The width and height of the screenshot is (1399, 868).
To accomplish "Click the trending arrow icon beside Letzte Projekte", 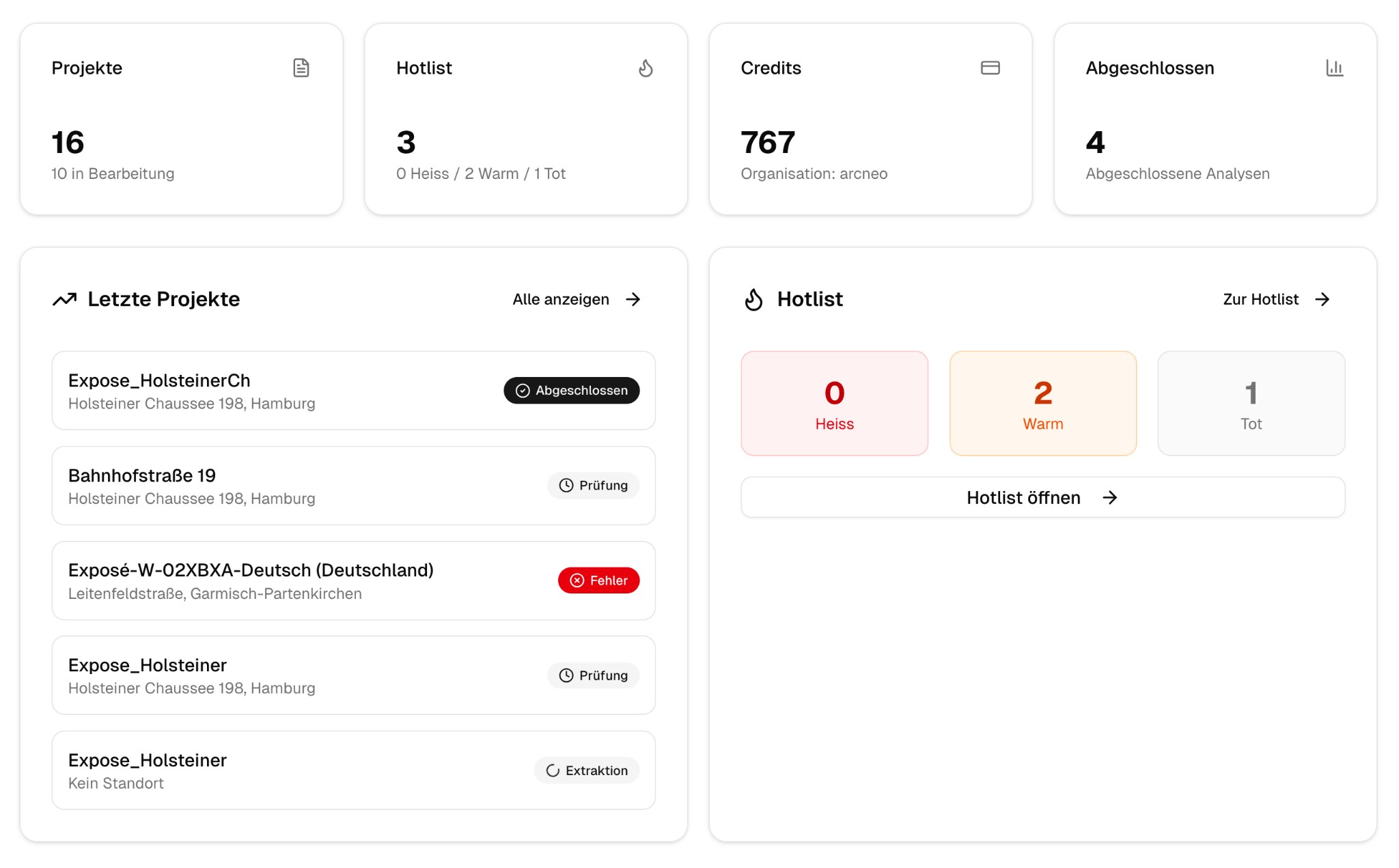I will click(x=65, y=299).
